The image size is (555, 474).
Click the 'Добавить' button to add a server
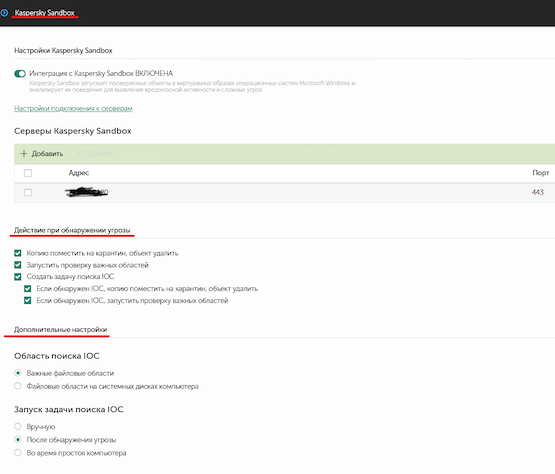click(x=42, y=154)
